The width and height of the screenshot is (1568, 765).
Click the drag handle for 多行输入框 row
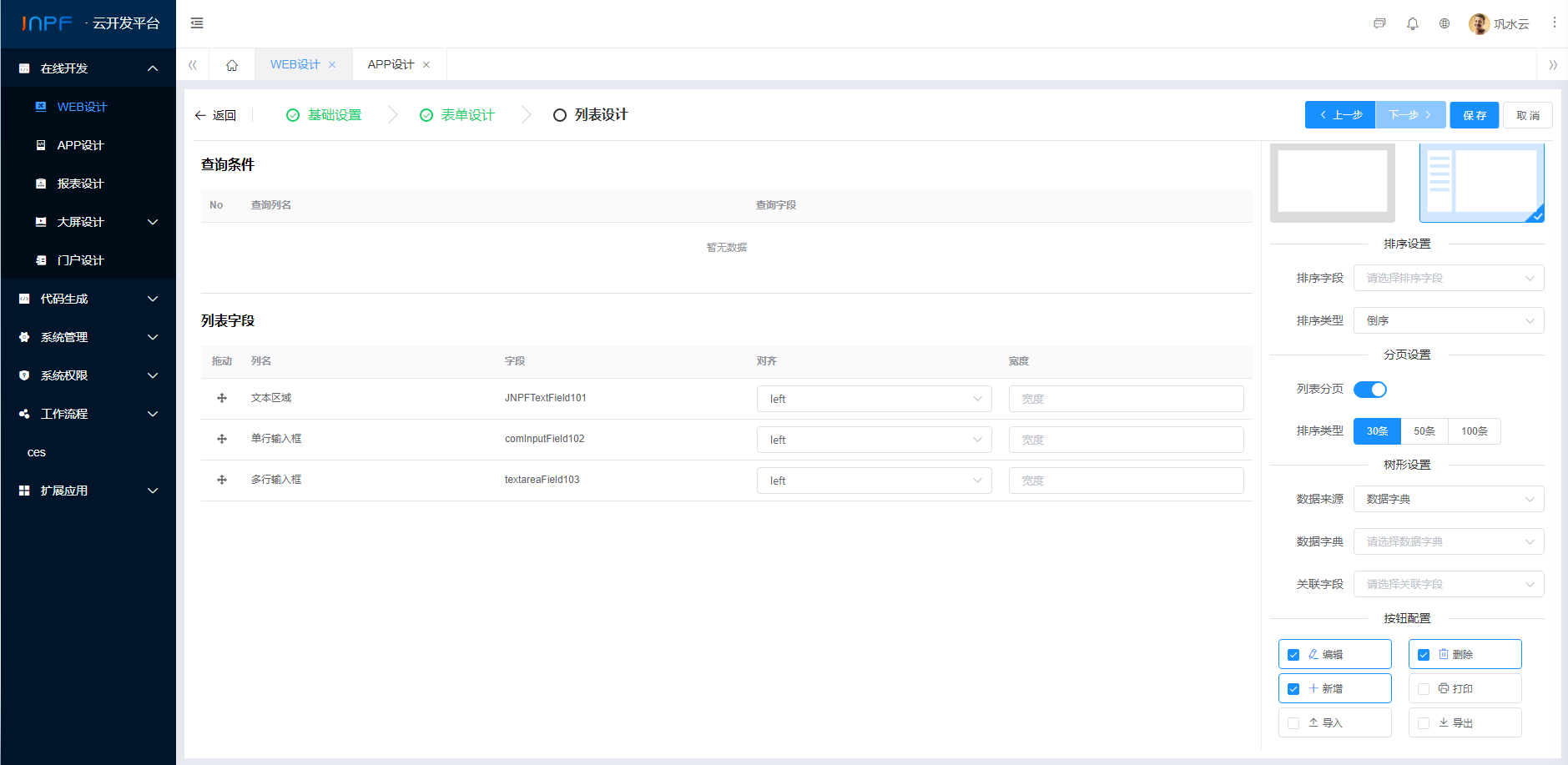(222, 480)
